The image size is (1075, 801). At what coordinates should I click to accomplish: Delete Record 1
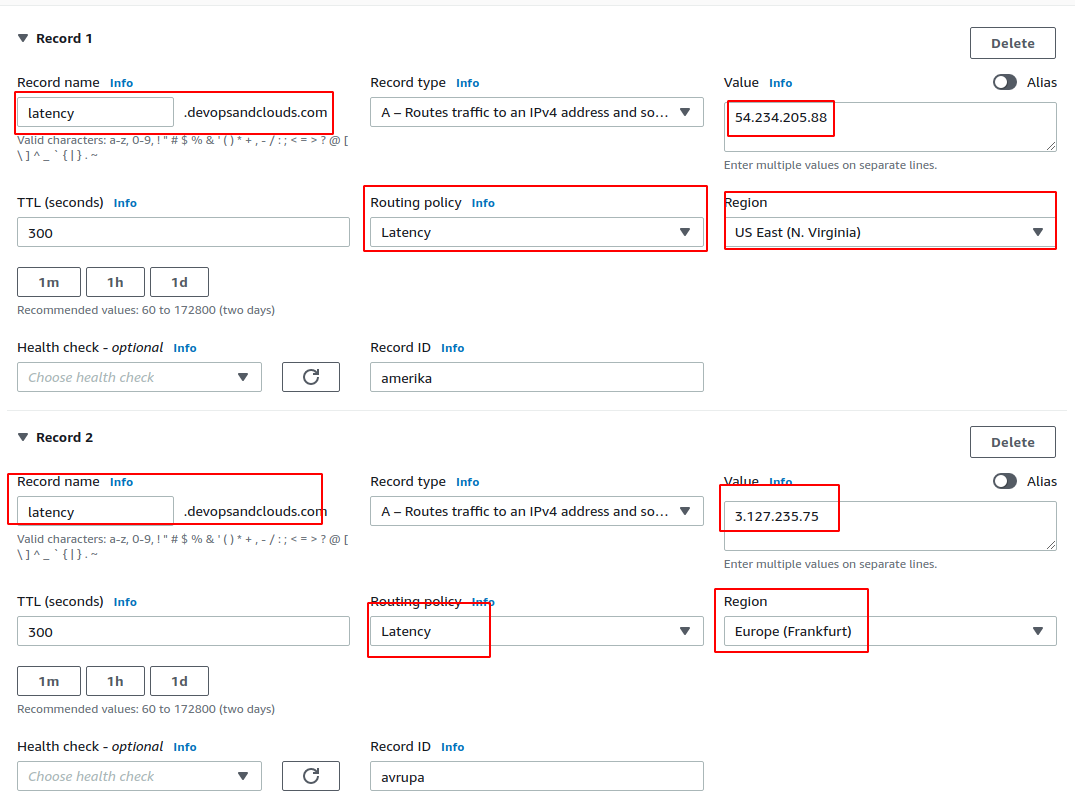click(x=1012, y=44)
